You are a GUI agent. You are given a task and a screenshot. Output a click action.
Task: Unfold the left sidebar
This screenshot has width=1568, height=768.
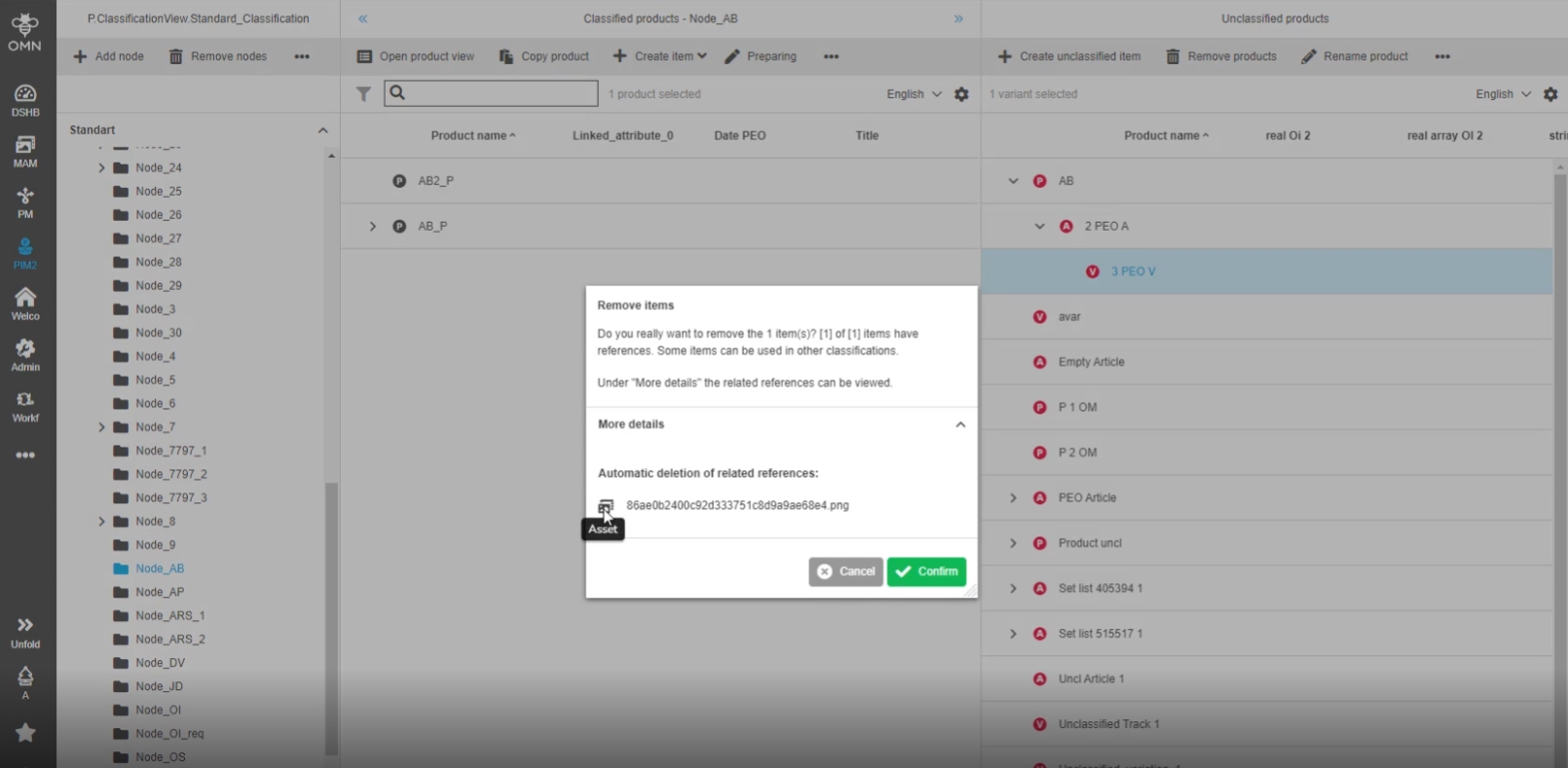click(x=25, y=632)
